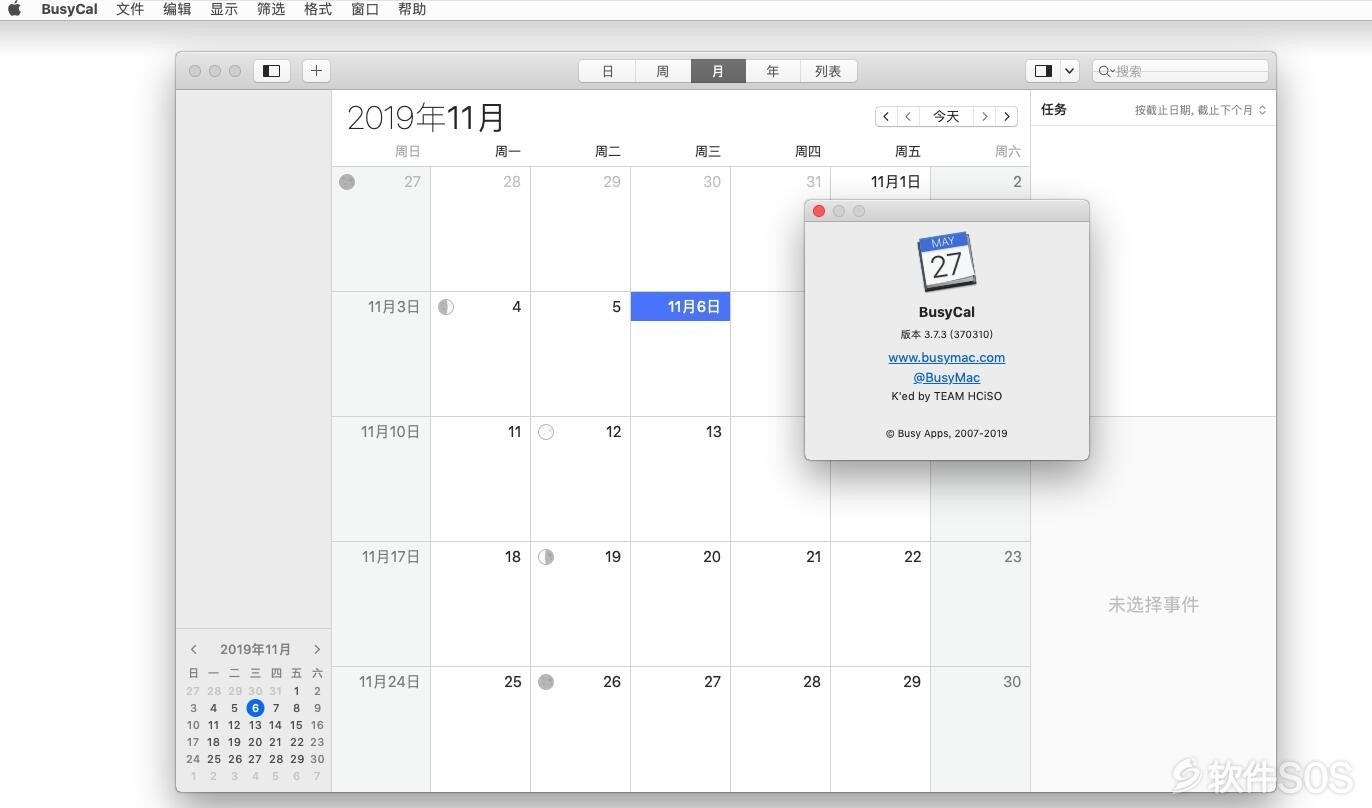The height and width of the screenshot is (808, 1372).
Task: Toggle the left sidebar panel button
Action: (271, 71)
